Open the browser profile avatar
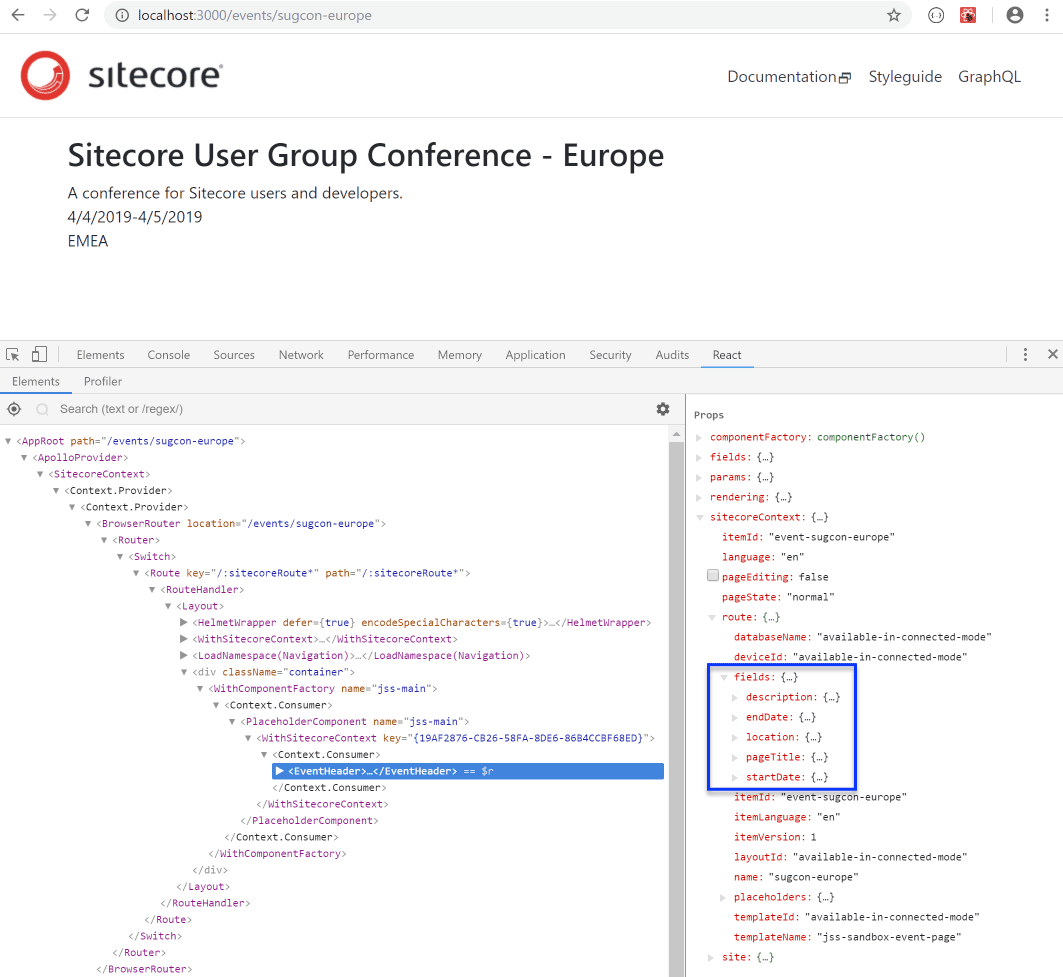 (x=1015, y=15)
